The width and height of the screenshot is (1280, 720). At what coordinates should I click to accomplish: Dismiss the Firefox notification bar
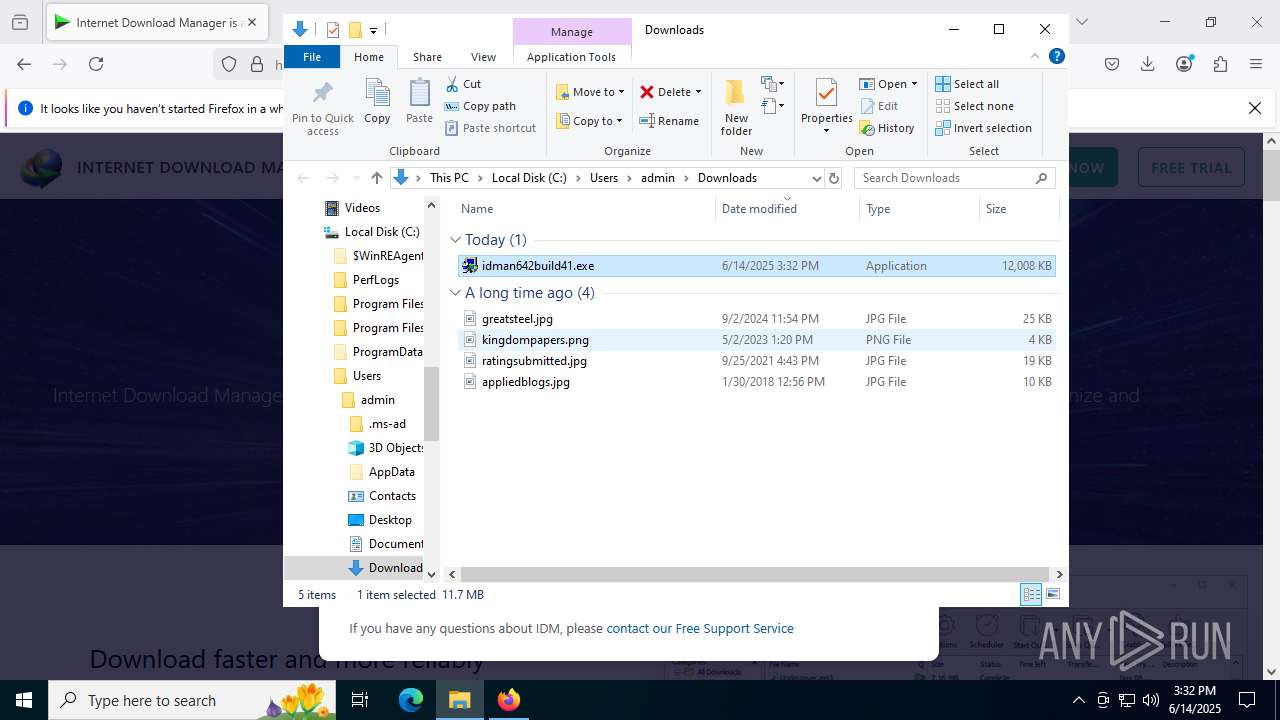[1255, 108]
